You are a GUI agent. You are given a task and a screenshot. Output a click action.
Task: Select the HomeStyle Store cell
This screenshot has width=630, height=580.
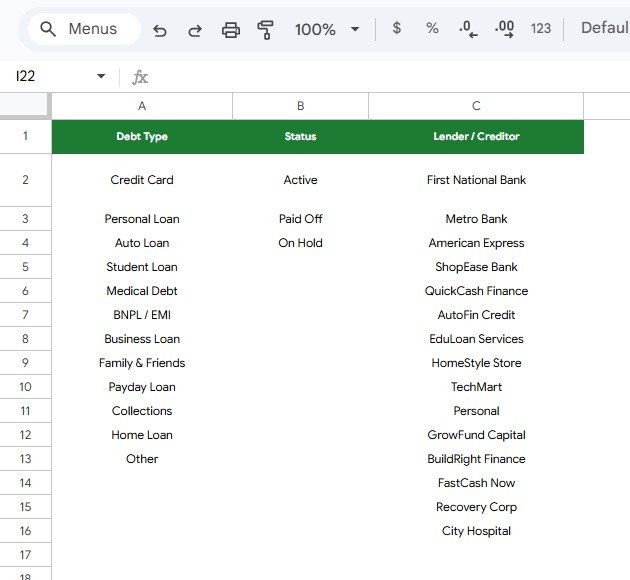pos(476,363)
